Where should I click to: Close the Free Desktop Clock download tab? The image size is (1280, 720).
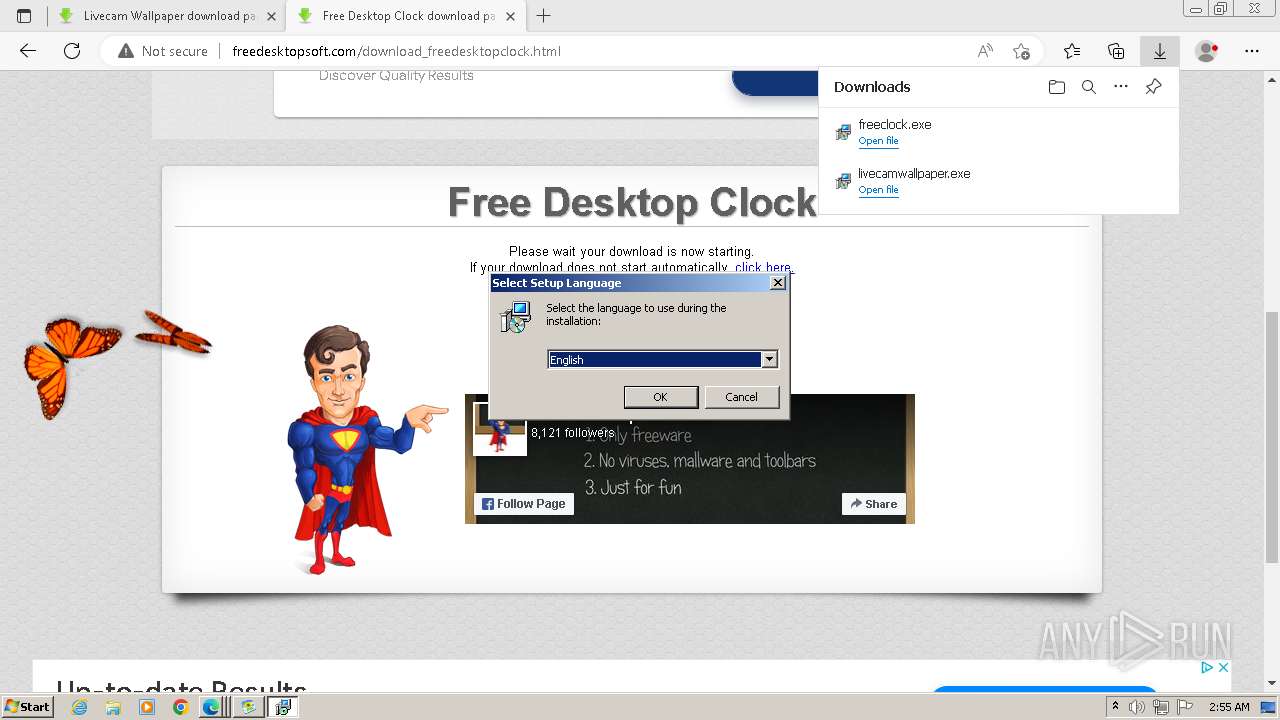pyautogui.click(x=511, y=16)
